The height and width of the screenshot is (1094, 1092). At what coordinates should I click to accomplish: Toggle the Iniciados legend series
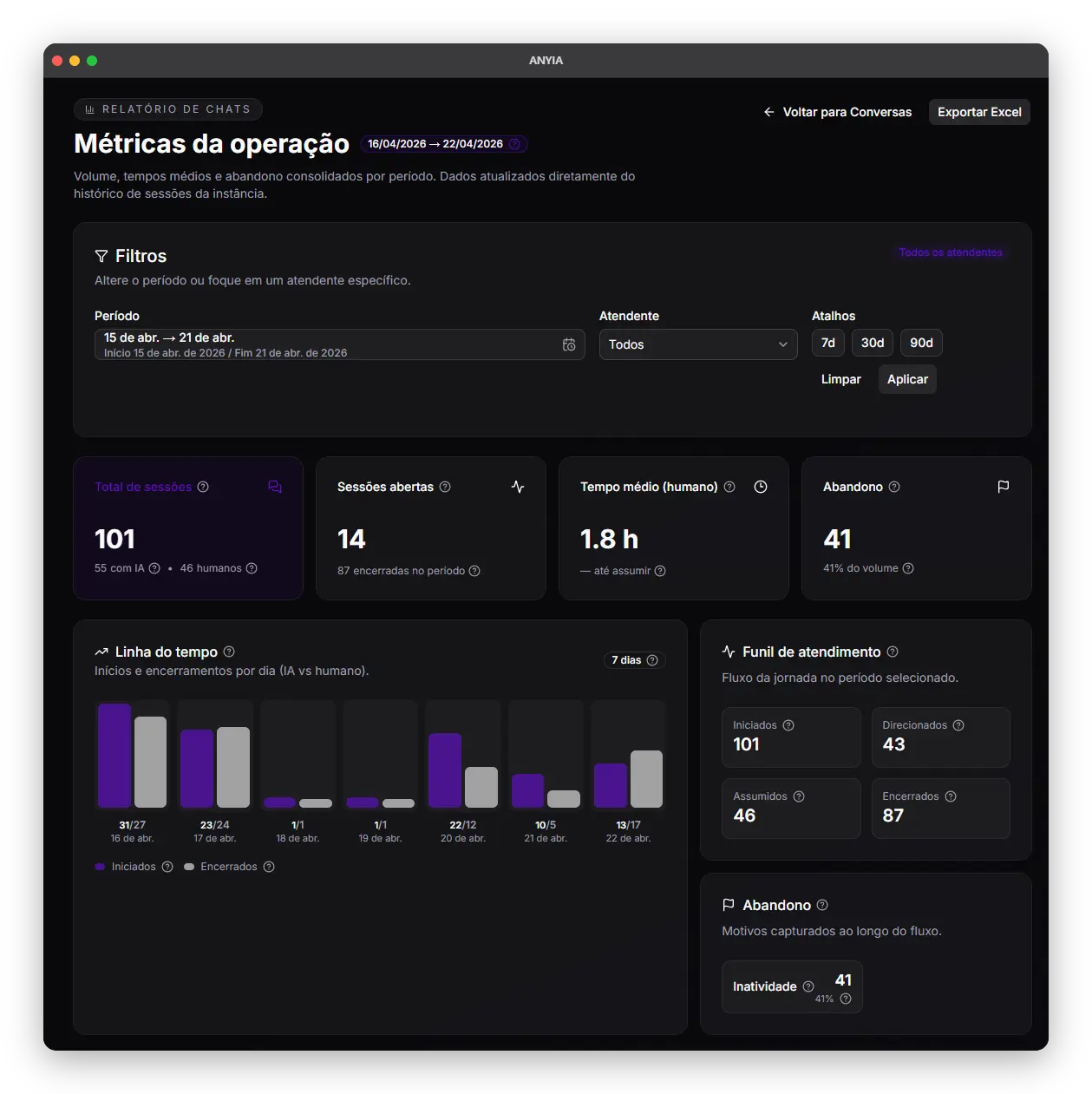[x=126, y=867]
